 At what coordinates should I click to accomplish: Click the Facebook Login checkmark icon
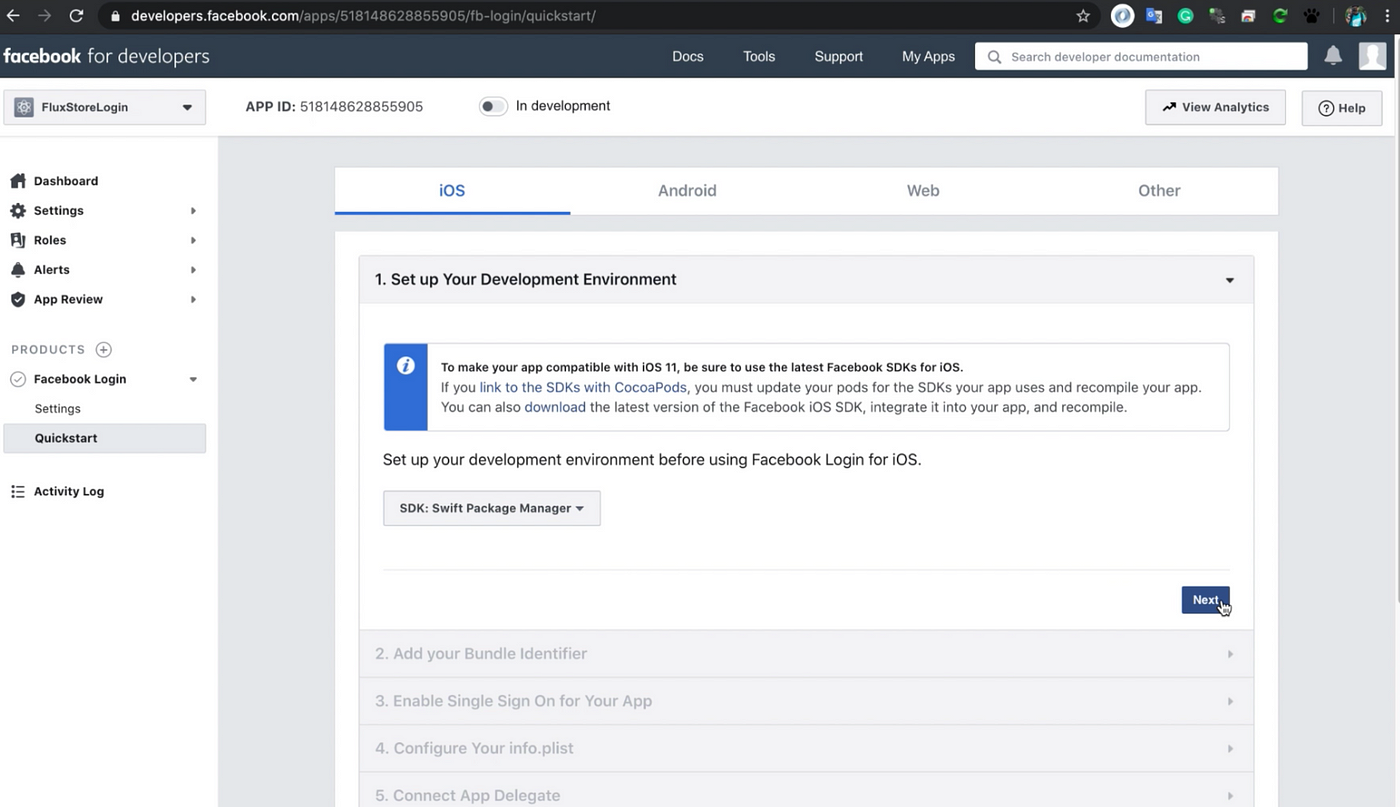pyautogui.click(x=17, y=379)
